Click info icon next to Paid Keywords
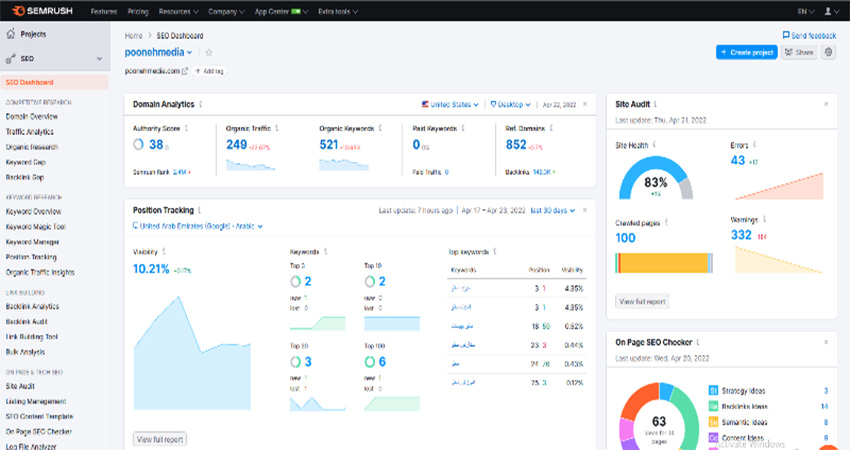850x450 pixels. pyautogui.click(x=462, y=128)
